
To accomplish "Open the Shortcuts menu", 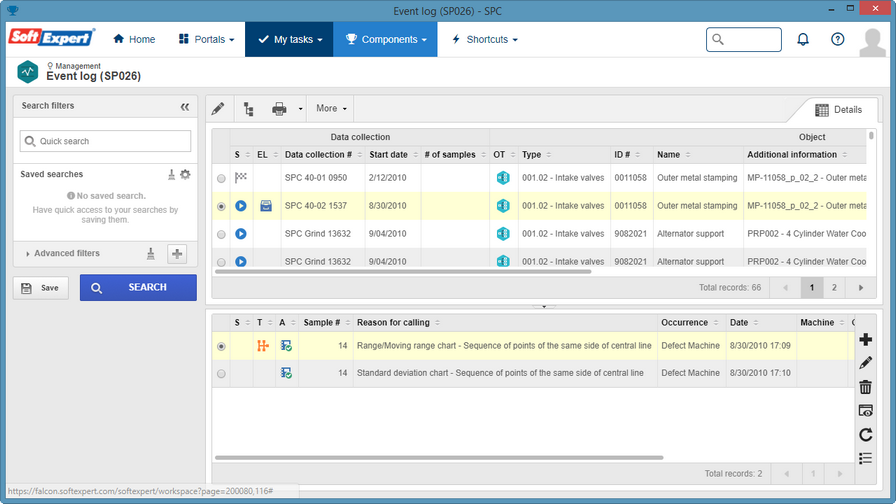I will point(485,39).
